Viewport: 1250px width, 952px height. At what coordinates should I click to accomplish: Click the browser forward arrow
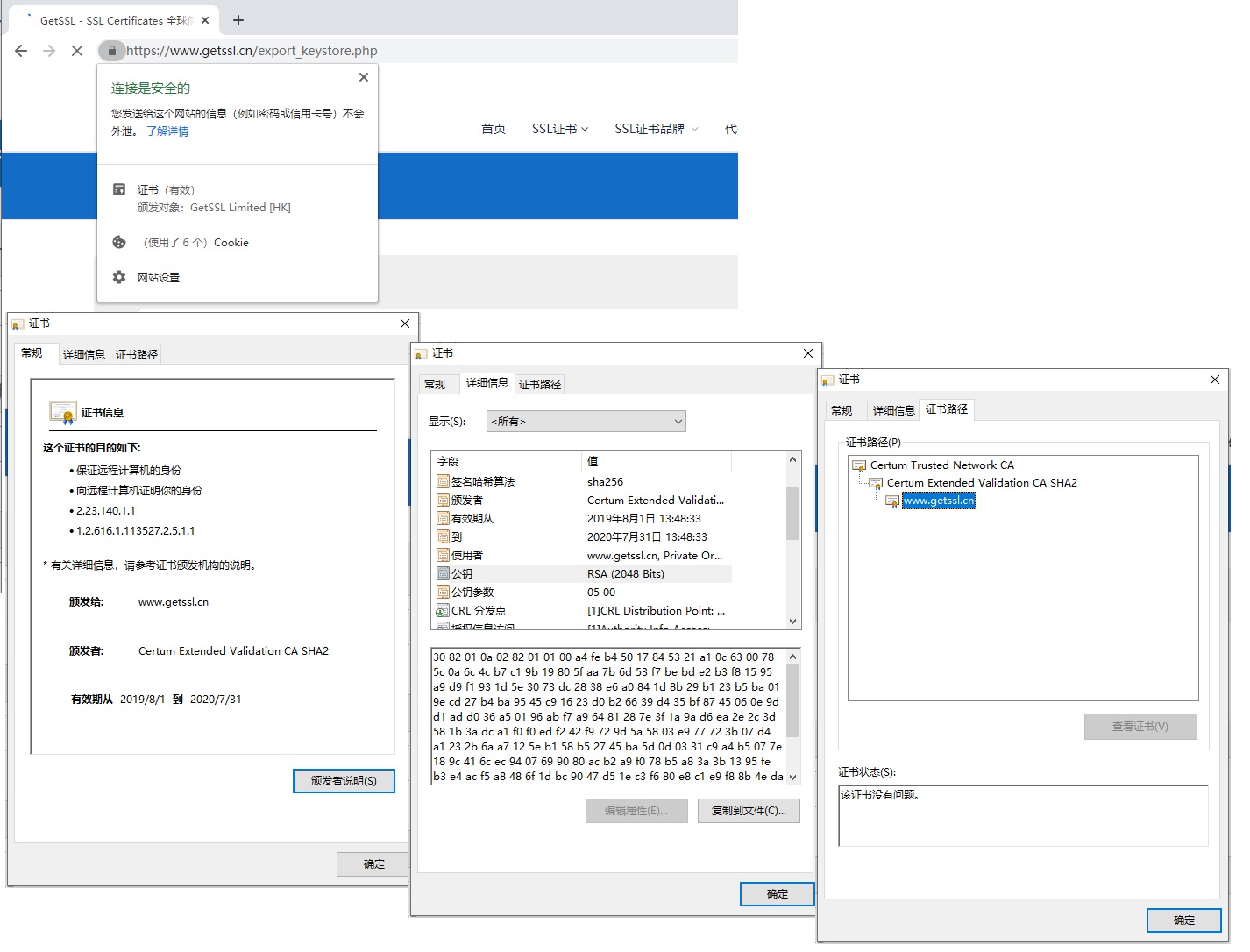49,51
